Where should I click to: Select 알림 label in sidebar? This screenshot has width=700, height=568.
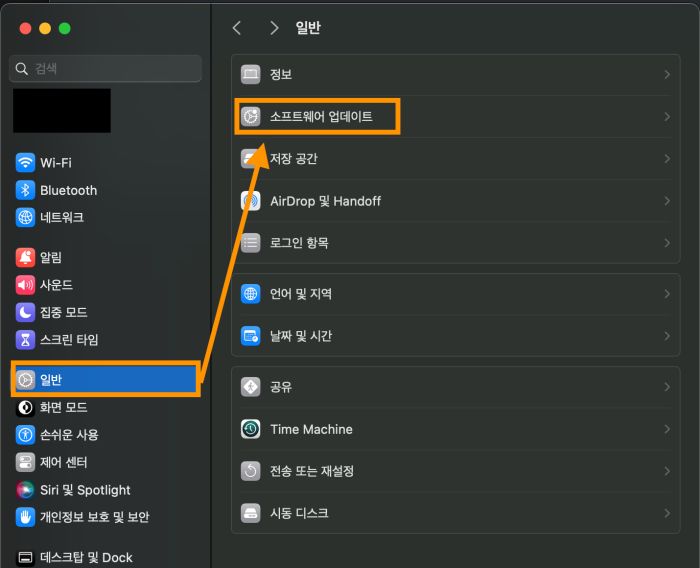pyautogui.click(x=51, y=258)
